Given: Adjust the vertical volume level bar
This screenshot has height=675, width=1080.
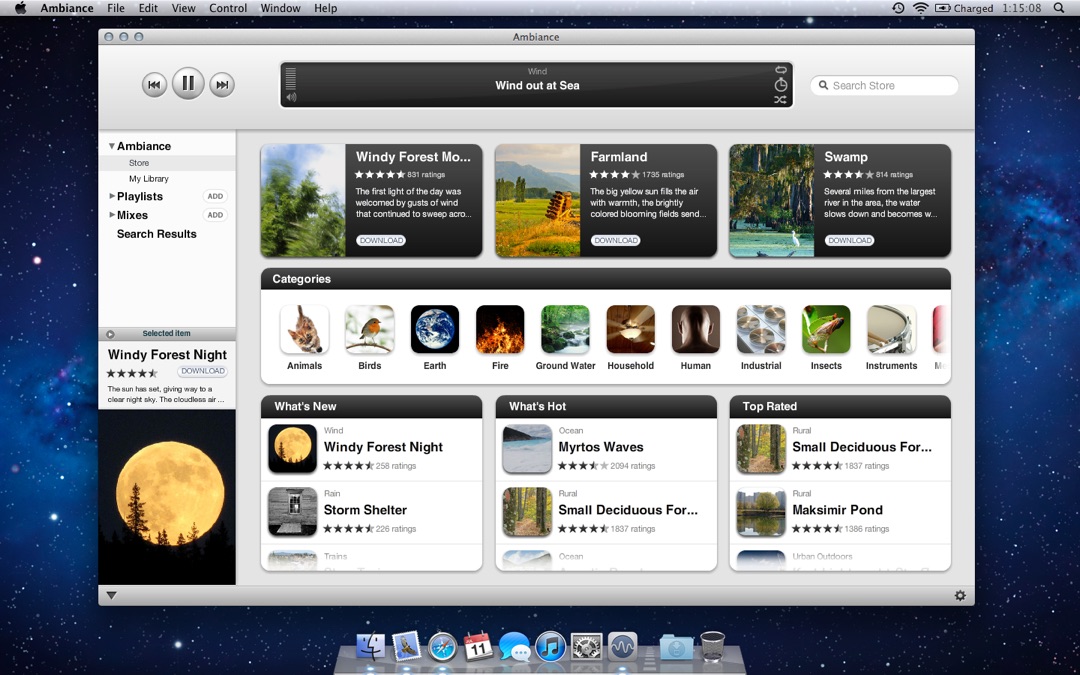Looking at the screenshot, I should coord(291,79).
